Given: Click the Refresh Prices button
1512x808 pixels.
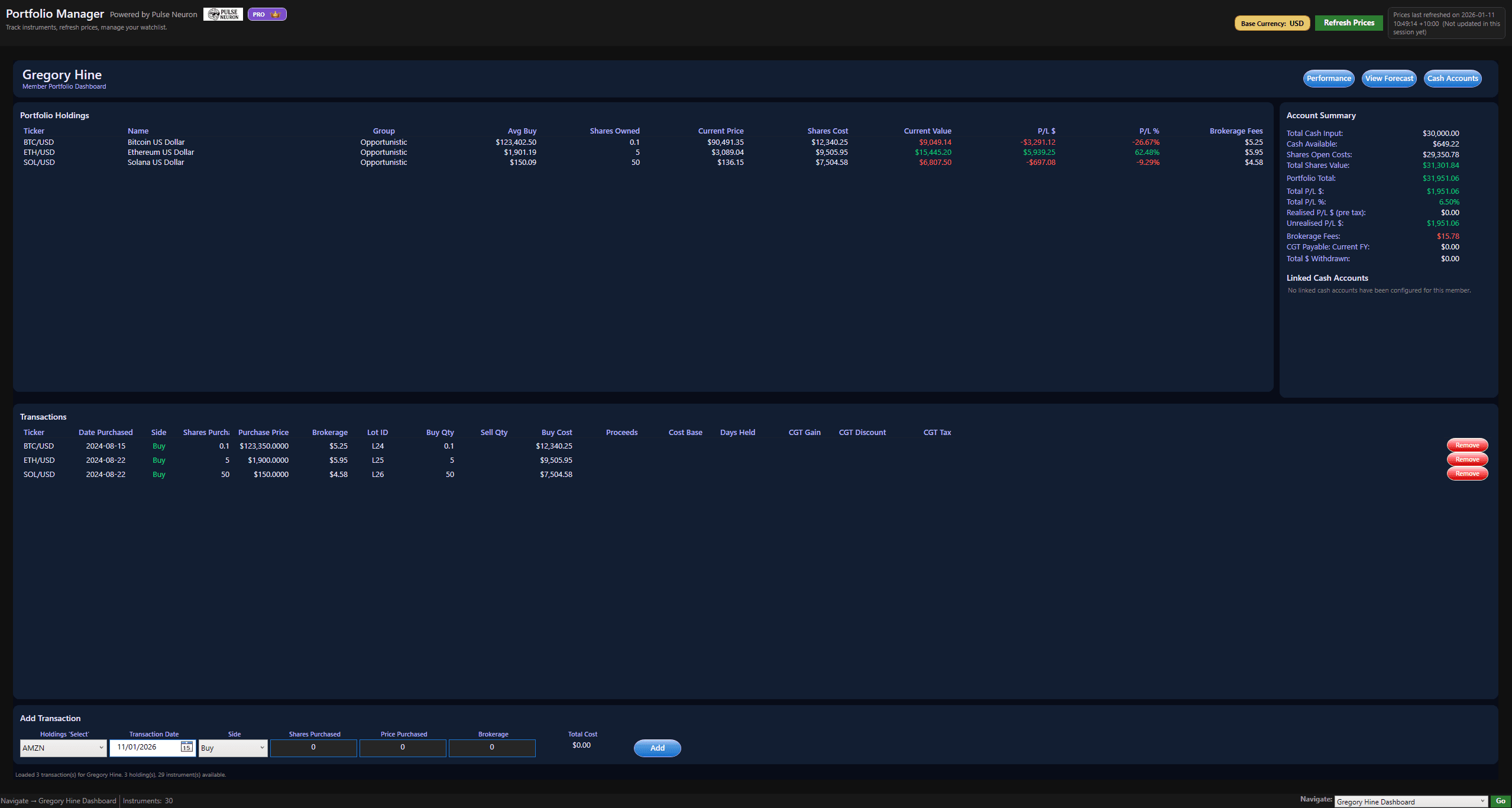Looking at the screenshot, I should tap(1349, 22).
